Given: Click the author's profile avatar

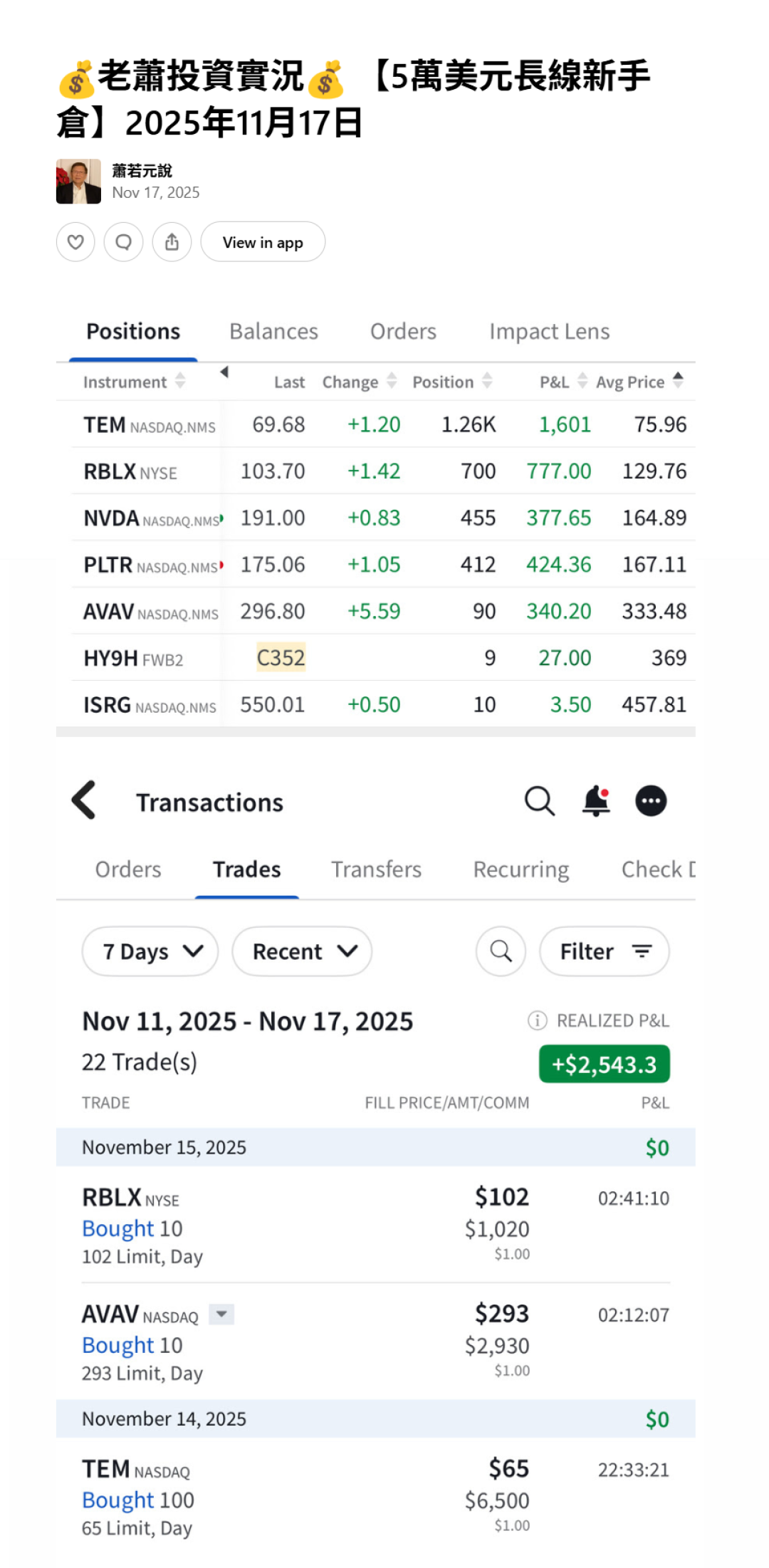Looking at the screenshot, I should [x=78, y=182].
